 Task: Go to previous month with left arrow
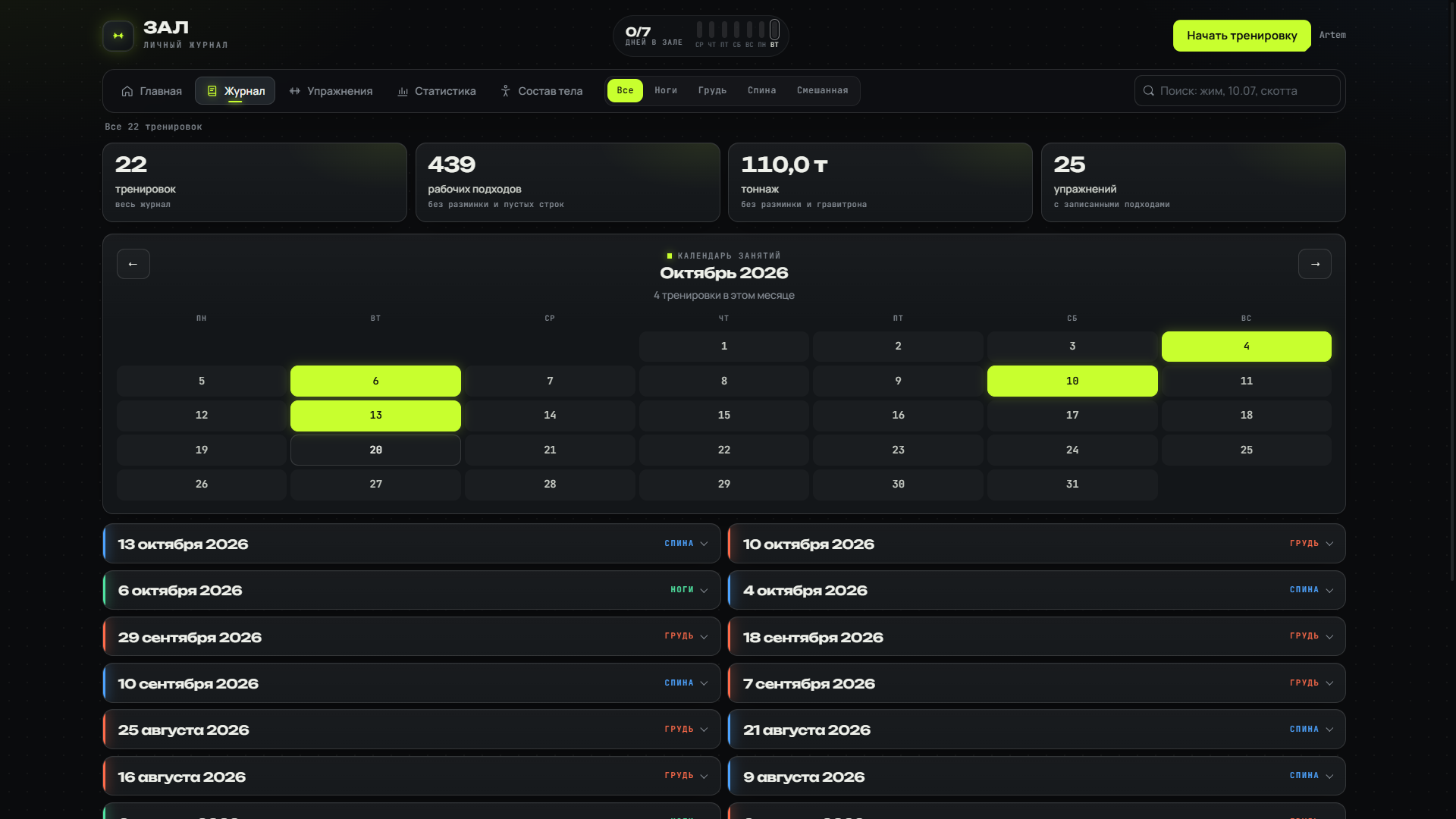point(133,264)
